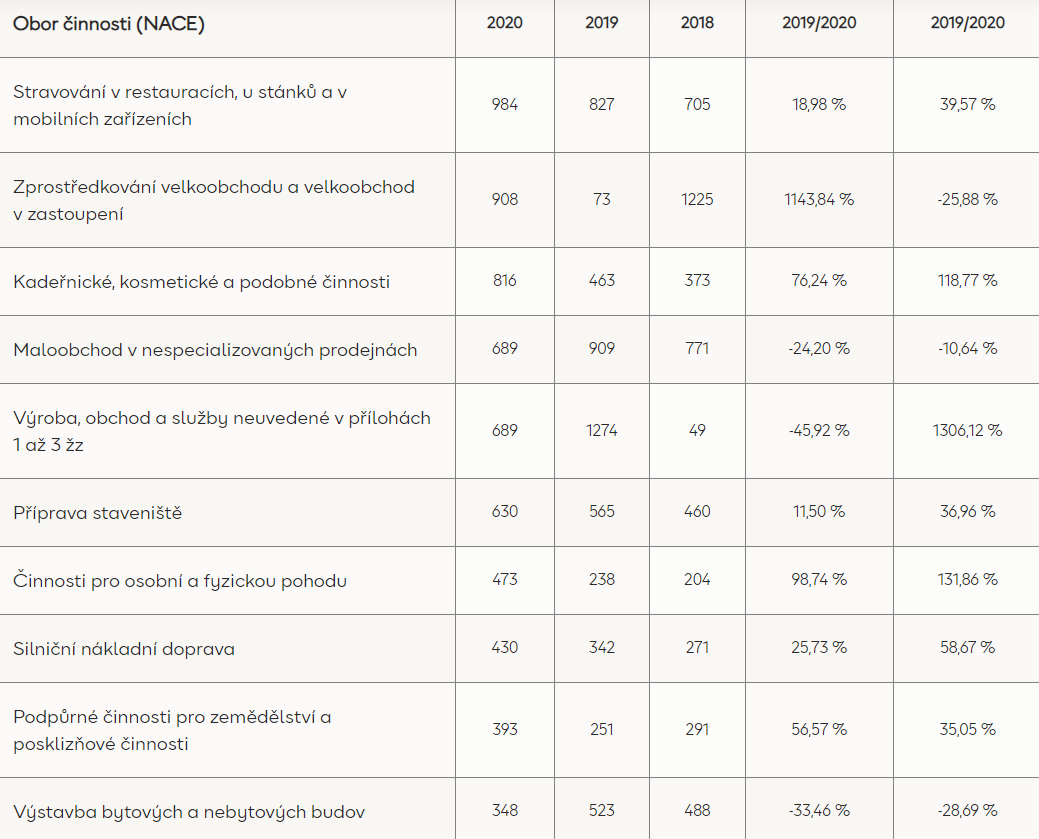Click the value 1225 in 2018 column
The height and width of the screenshot is (839, 1039).
click(697, 199)
